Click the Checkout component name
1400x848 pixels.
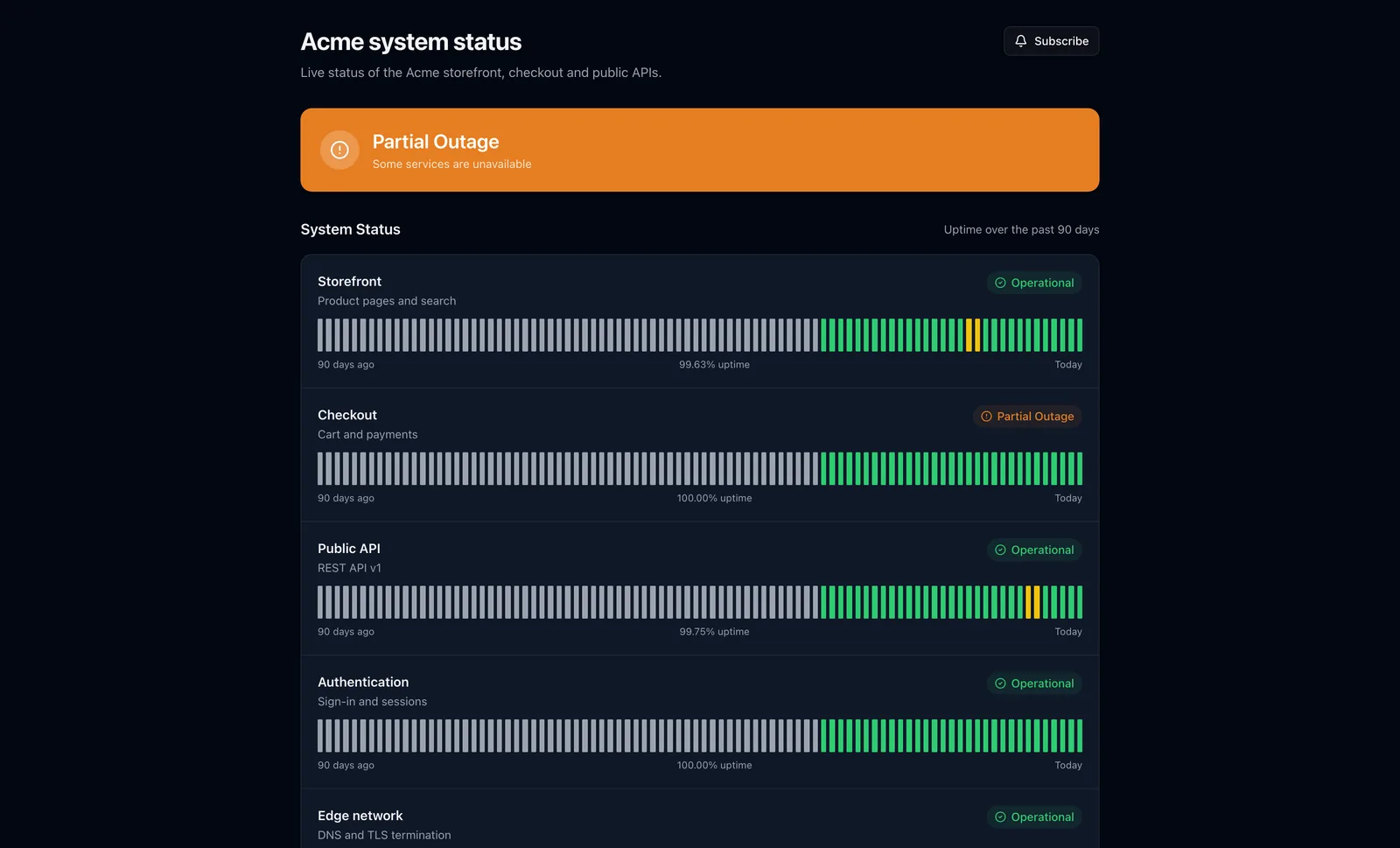347,415
